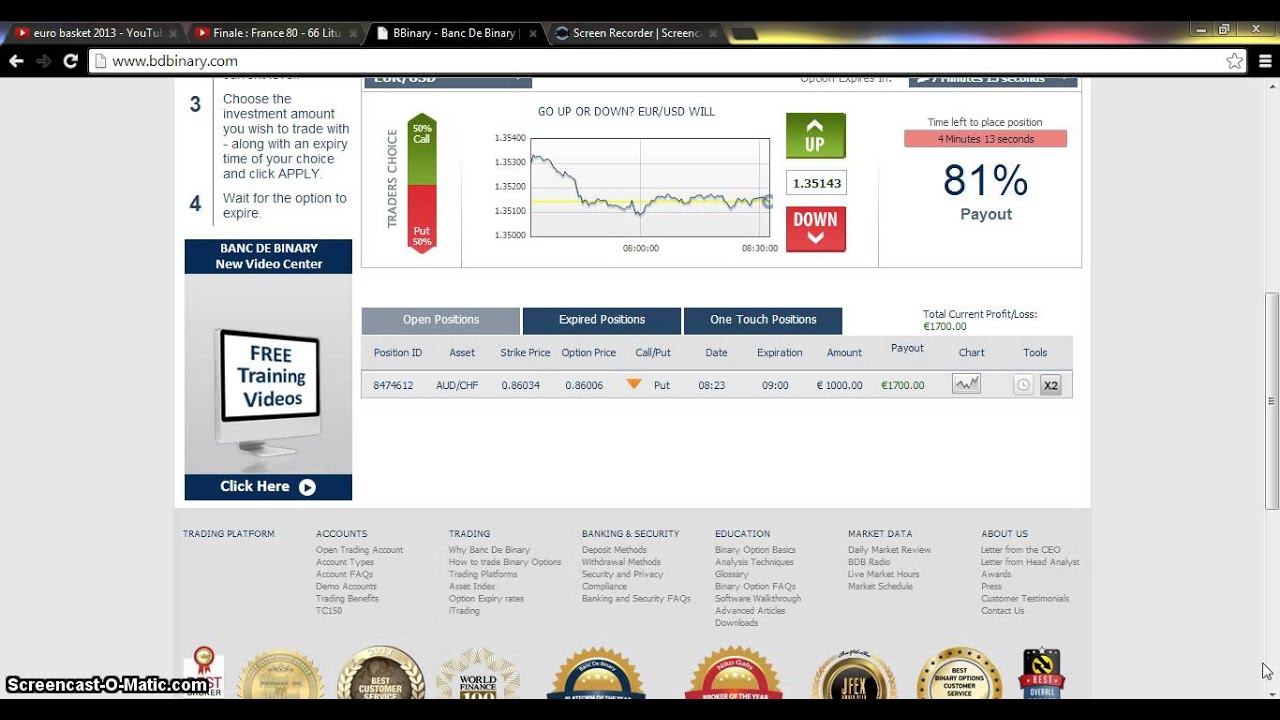Open the Asset Index link
Screen dimensions: 1280x720
click(x=472, y=586)
